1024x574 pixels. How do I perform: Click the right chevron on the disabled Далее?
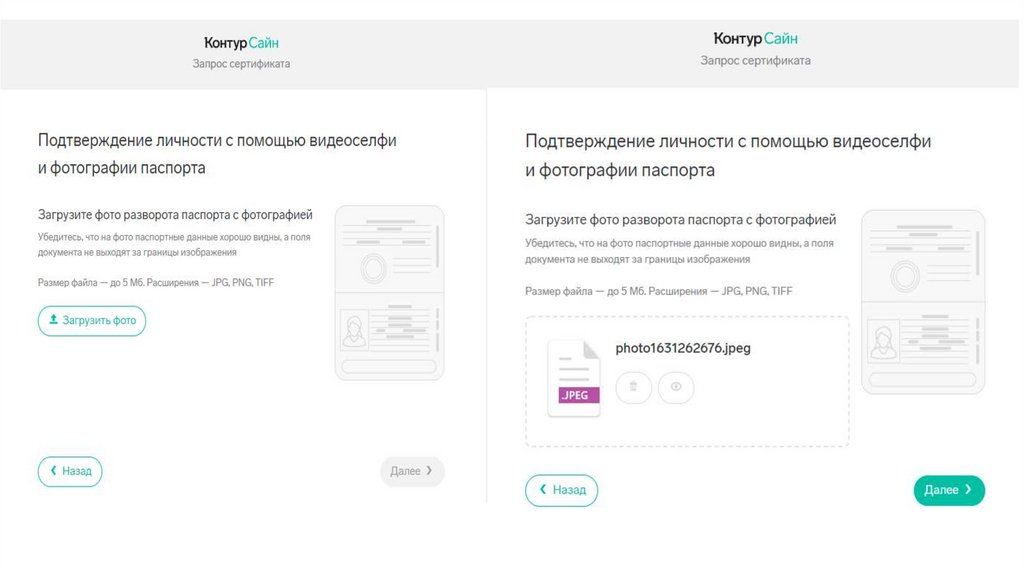pos(429,471)
